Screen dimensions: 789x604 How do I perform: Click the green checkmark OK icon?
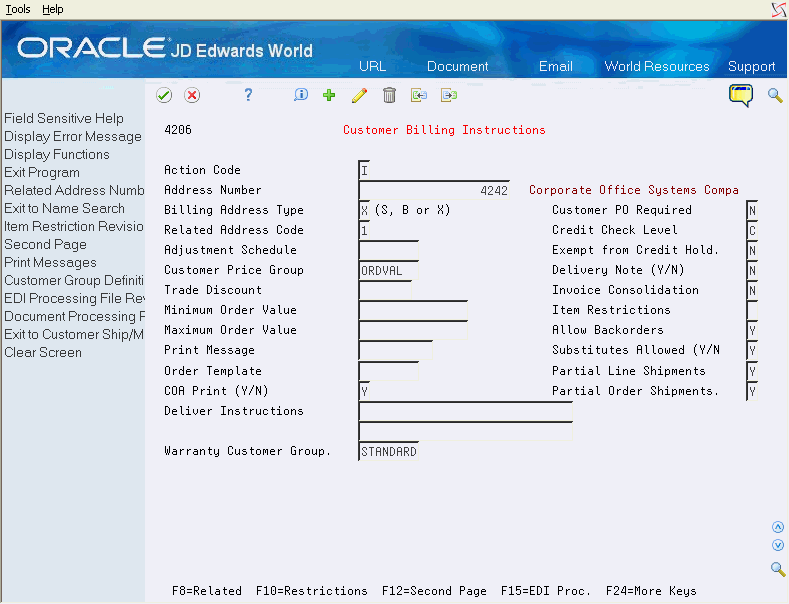point(164,95)
